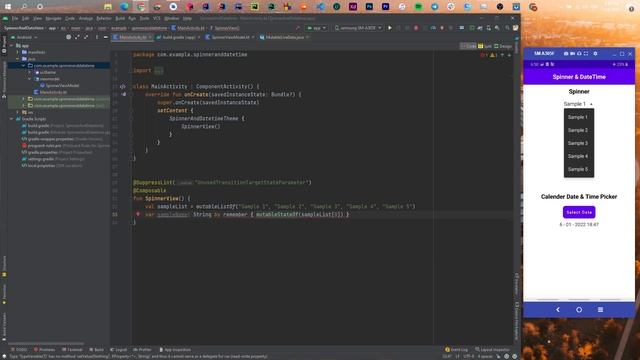The width and height of the screenshot is (640, 360).
Task: Collapse the Gradle Scripts node
Action: pos(11,119)
